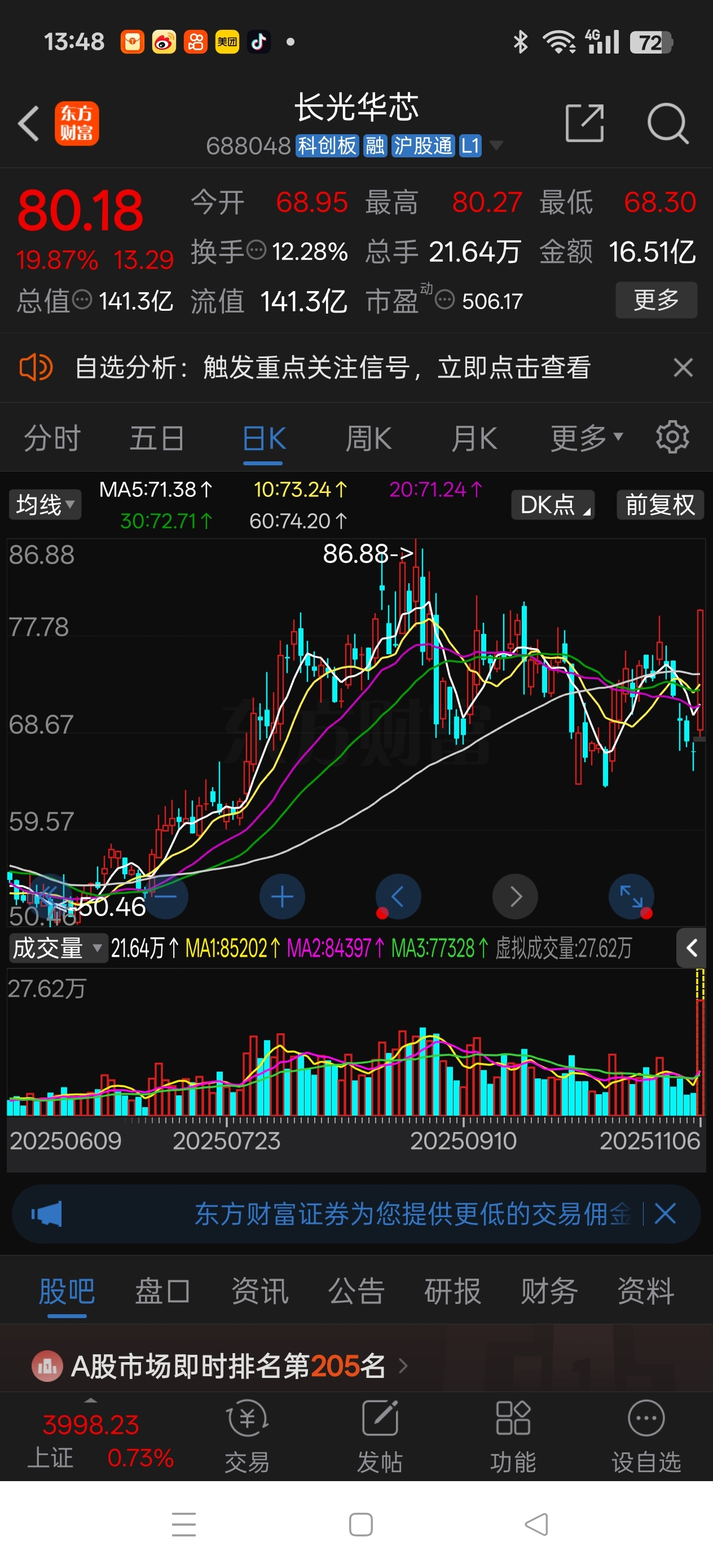Viewport: 713px width, 1568px height.
Task: Move chart right with gray arrow
Action: click(x=515, y=897)
